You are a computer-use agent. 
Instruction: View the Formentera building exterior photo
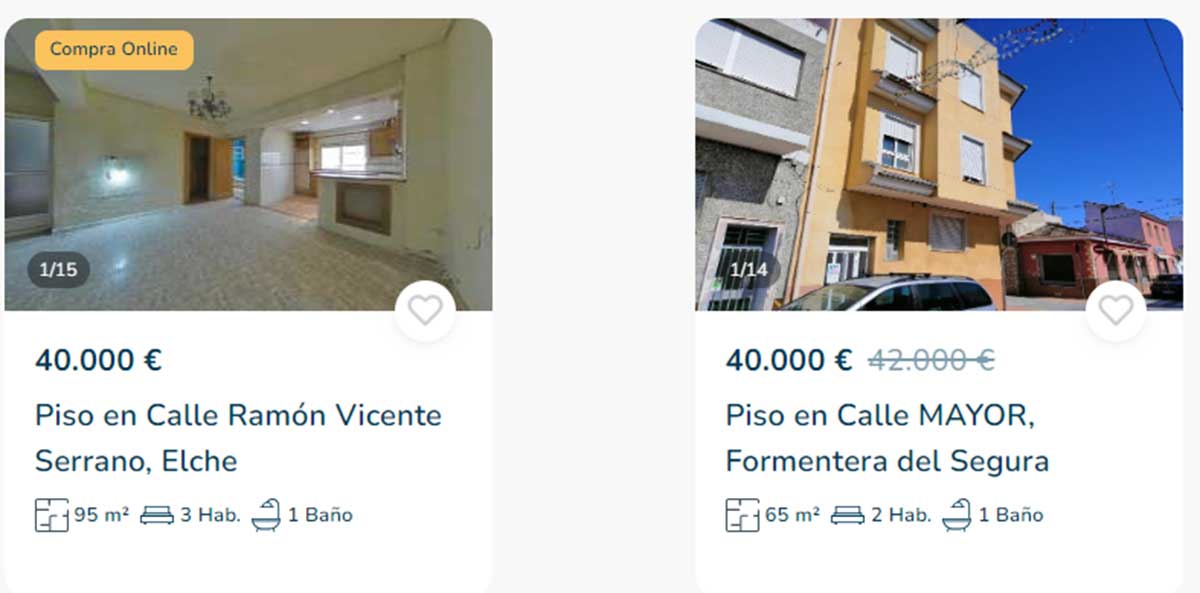tap(939, 164)
